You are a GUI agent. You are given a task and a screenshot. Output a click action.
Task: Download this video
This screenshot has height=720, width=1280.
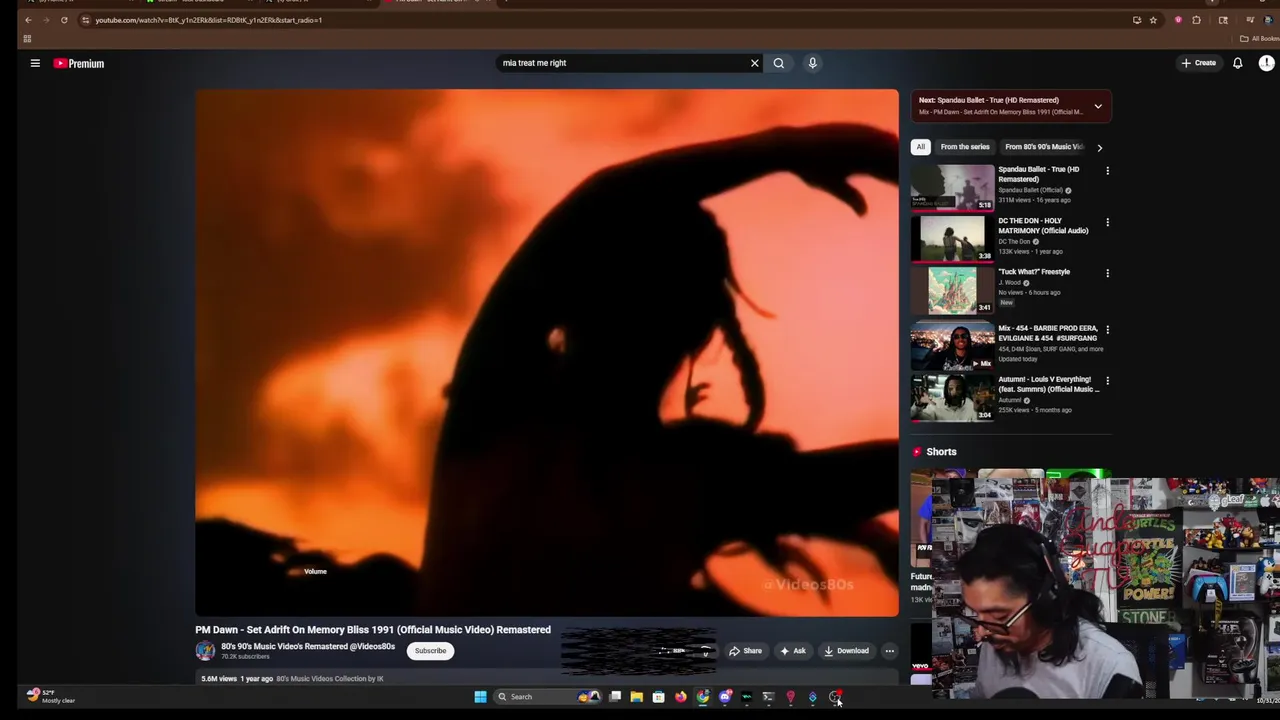(x=846, y=651)
